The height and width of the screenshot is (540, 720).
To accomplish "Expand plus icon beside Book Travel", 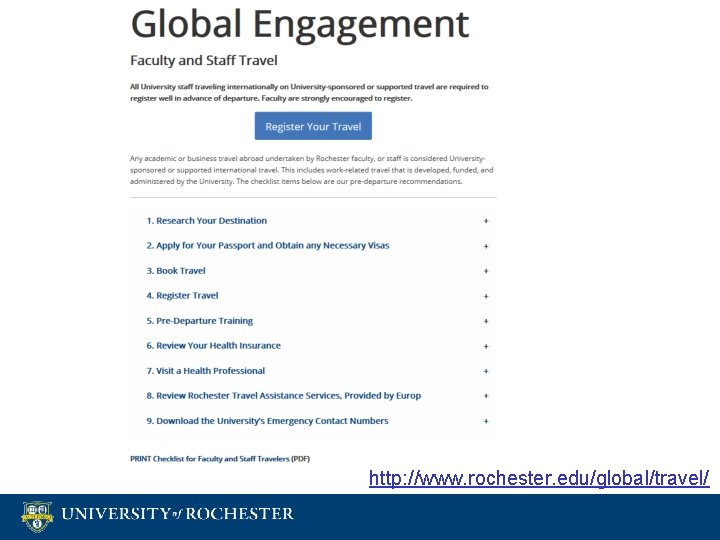I will (486, 271).
